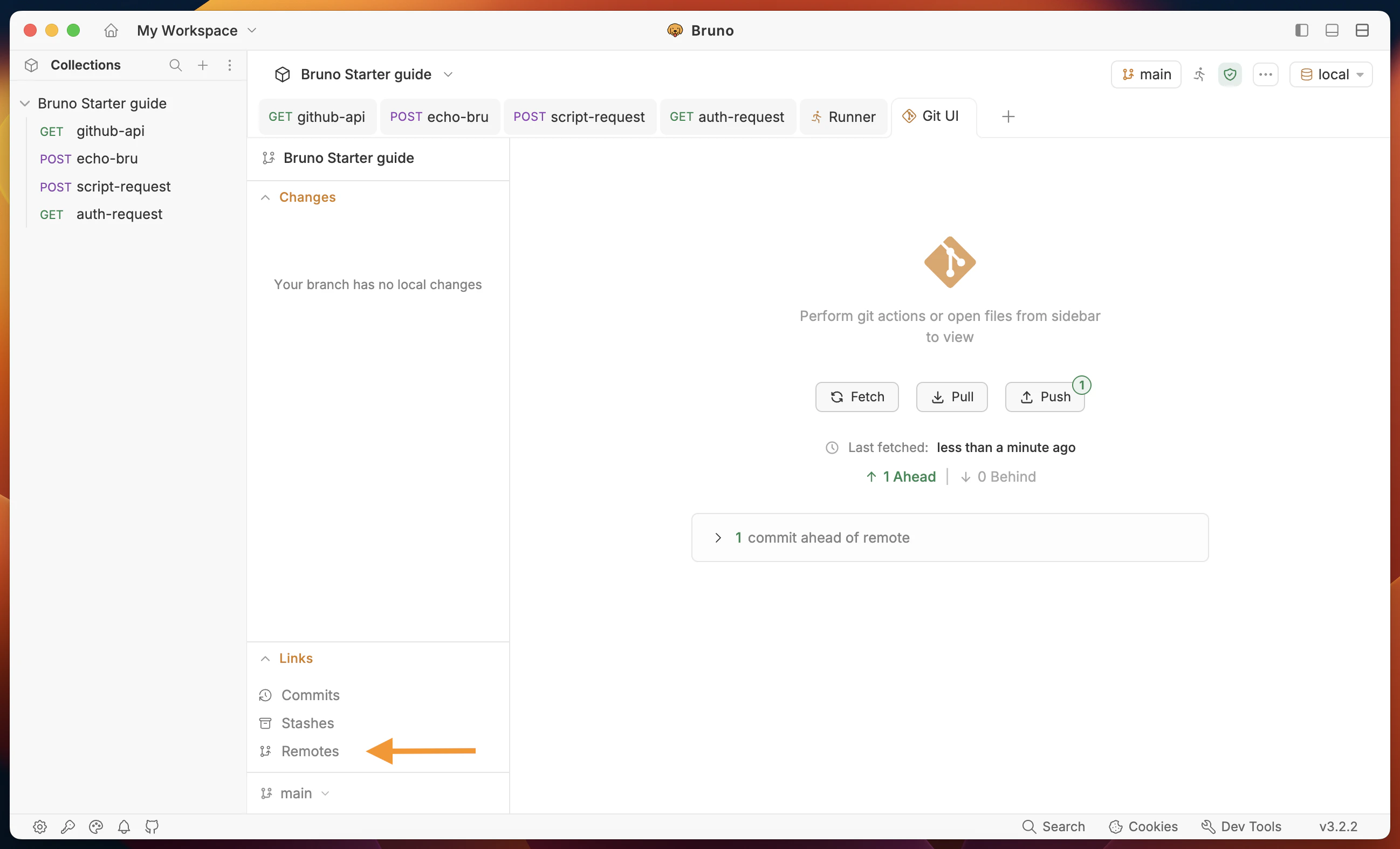Toggle the bottom panel layout icon
Viewport: 1400px width, 849px height.
click(x=1332, y=30)
